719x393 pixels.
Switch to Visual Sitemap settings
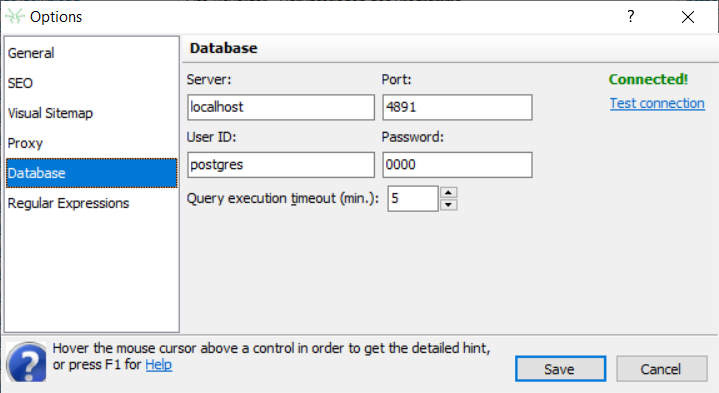click(91, 113)
